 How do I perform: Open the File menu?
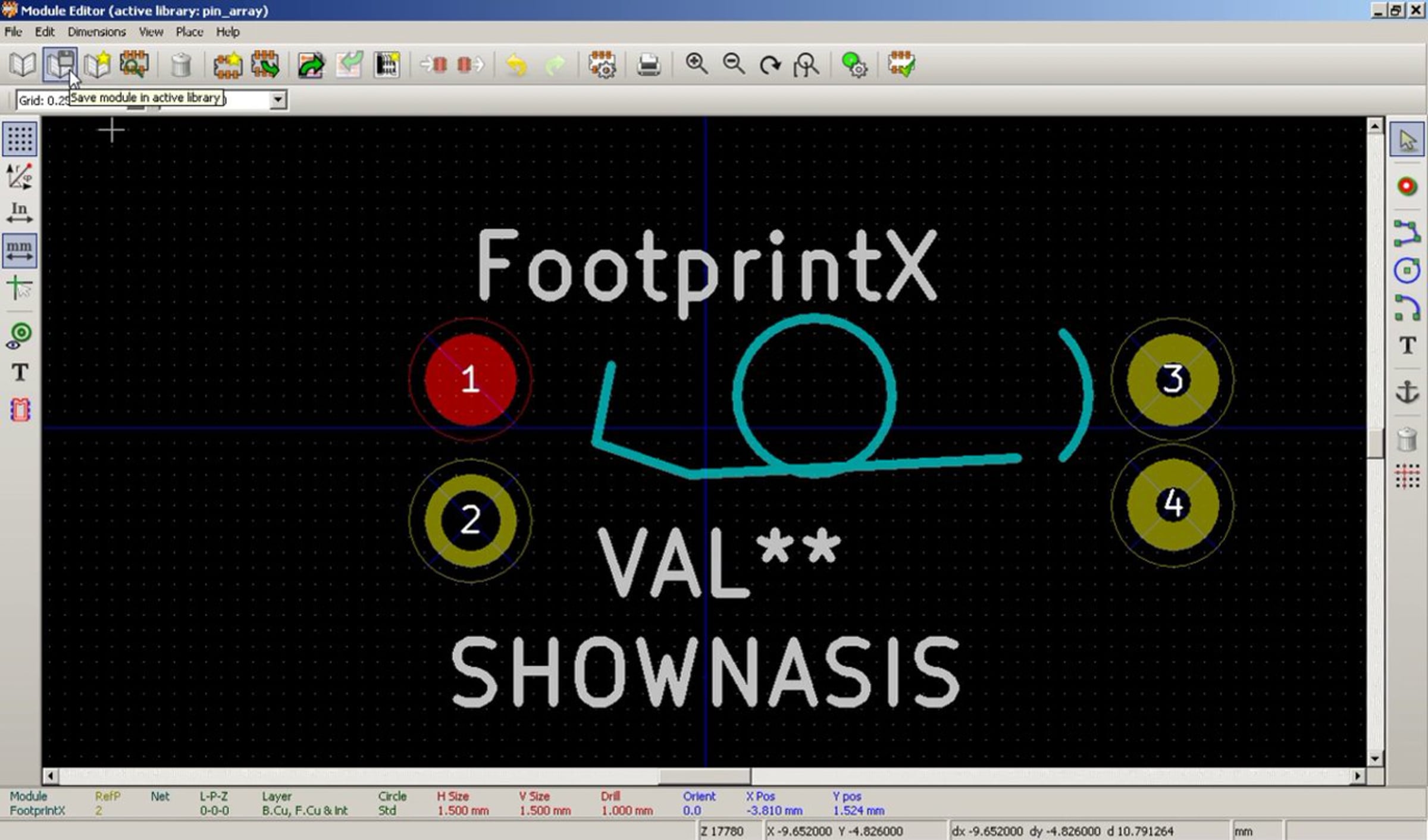[x=13, y=32]
